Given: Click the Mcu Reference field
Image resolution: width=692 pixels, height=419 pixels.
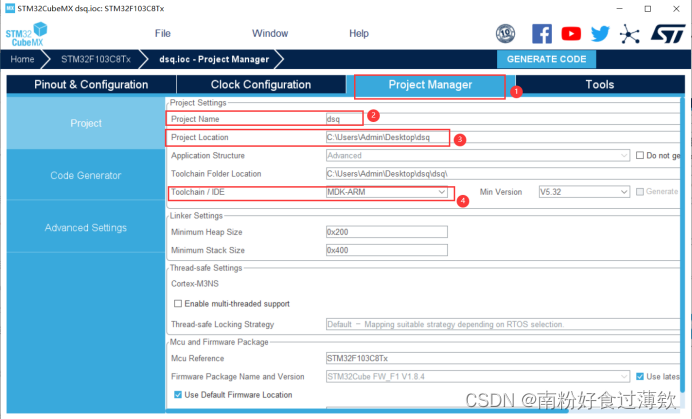Looking at the screenshot, I should coord(503,358).
